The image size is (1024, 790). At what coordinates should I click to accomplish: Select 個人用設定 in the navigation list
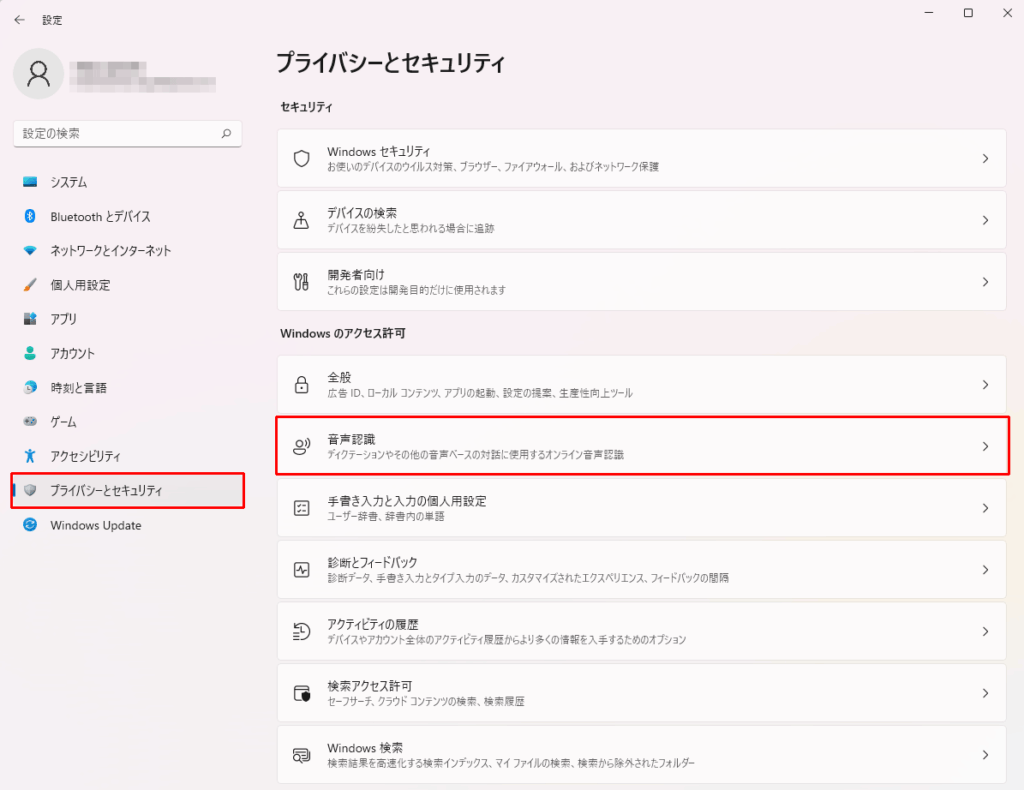point(127,285)
